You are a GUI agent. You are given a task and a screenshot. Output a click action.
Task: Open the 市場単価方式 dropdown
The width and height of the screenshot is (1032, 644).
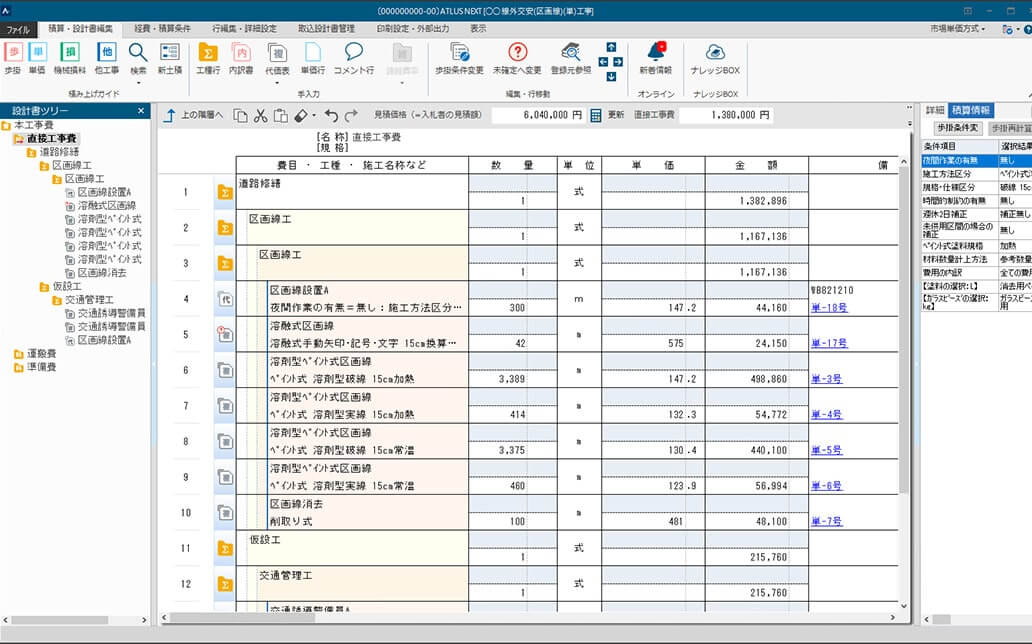tap(958, 29)
